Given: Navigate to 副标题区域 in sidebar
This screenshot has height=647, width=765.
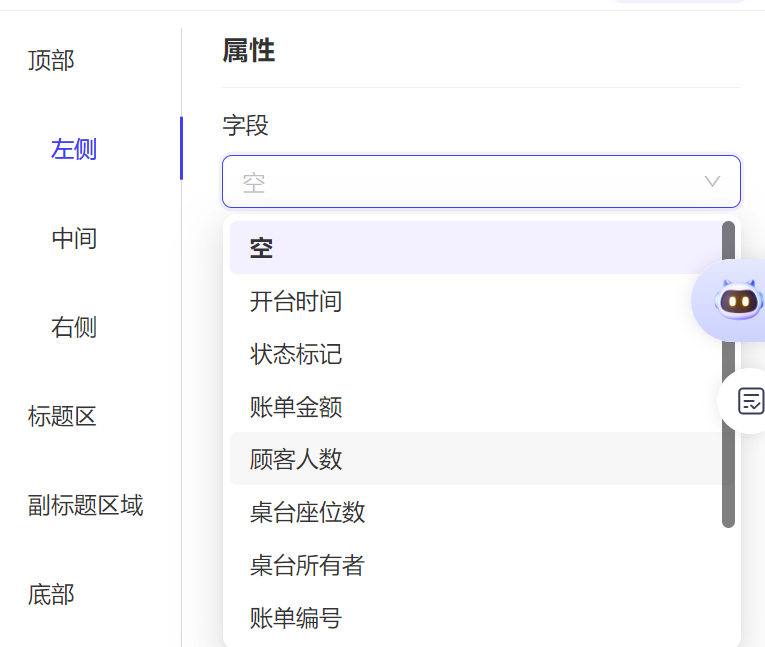Looking at the screenshot, I should pyautogui.click(x=85, y=505).
